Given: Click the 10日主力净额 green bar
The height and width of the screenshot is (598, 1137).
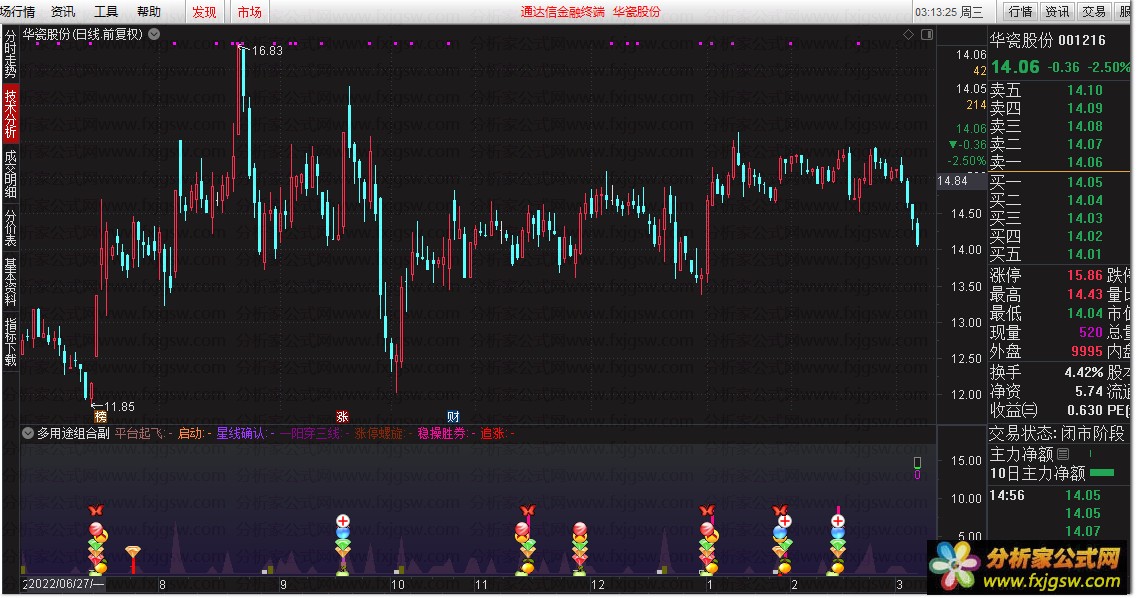Looking at the screenshot, I should click(x=1102, y=473).
